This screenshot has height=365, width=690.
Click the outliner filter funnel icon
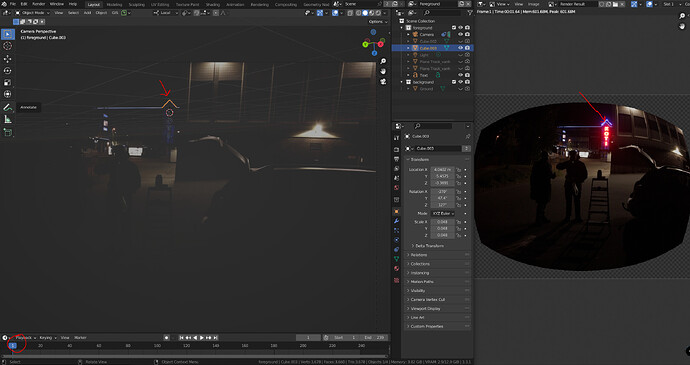pos(470,13)
